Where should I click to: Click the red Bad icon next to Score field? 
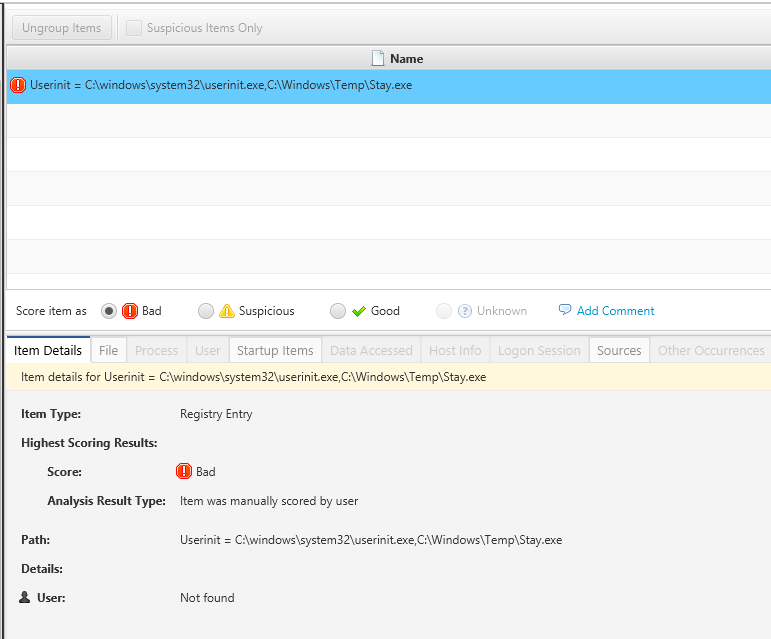[184, 472]
